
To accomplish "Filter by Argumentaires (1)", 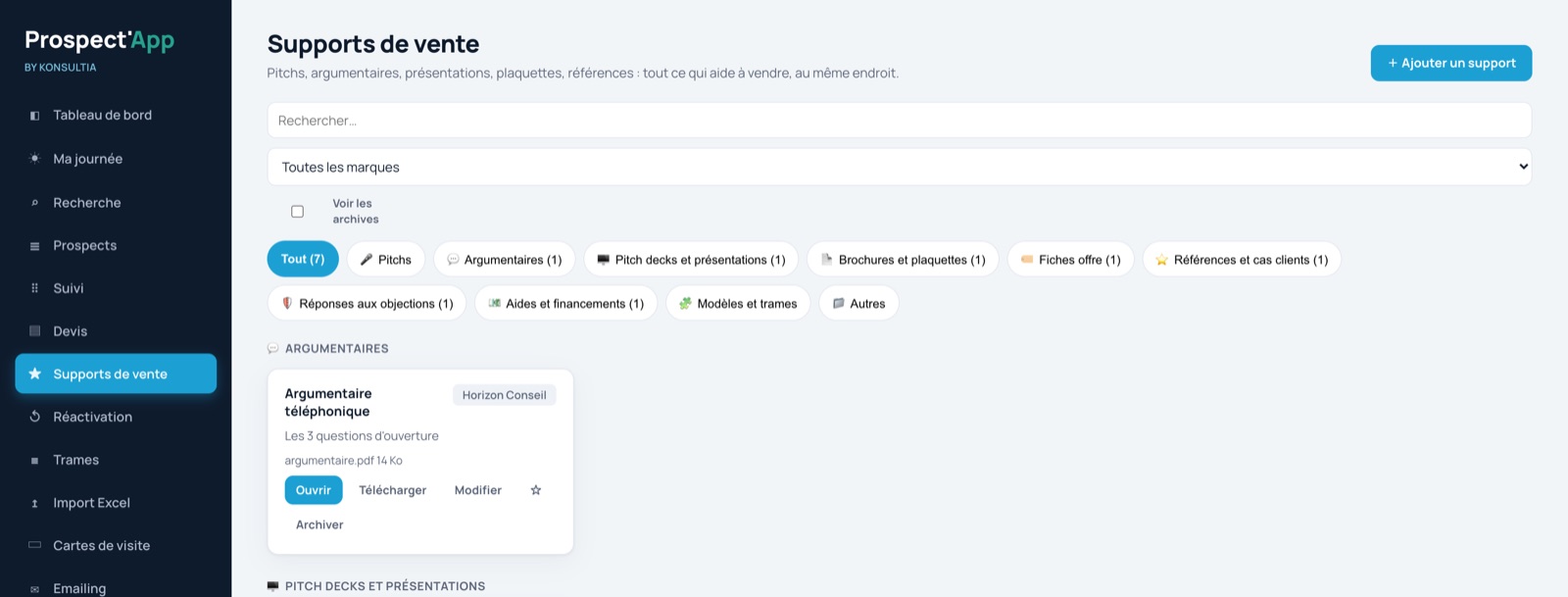I will 504,260.
